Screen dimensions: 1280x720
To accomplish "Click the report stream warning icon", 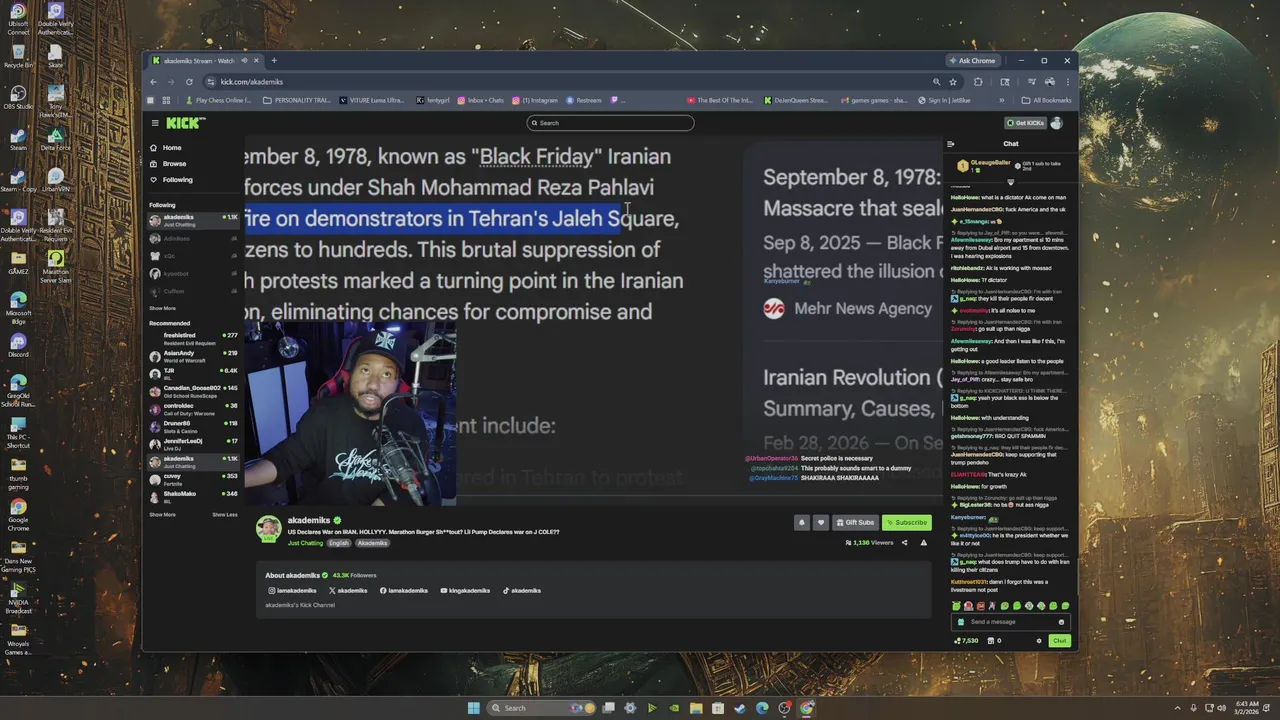I will coord(924,543).
